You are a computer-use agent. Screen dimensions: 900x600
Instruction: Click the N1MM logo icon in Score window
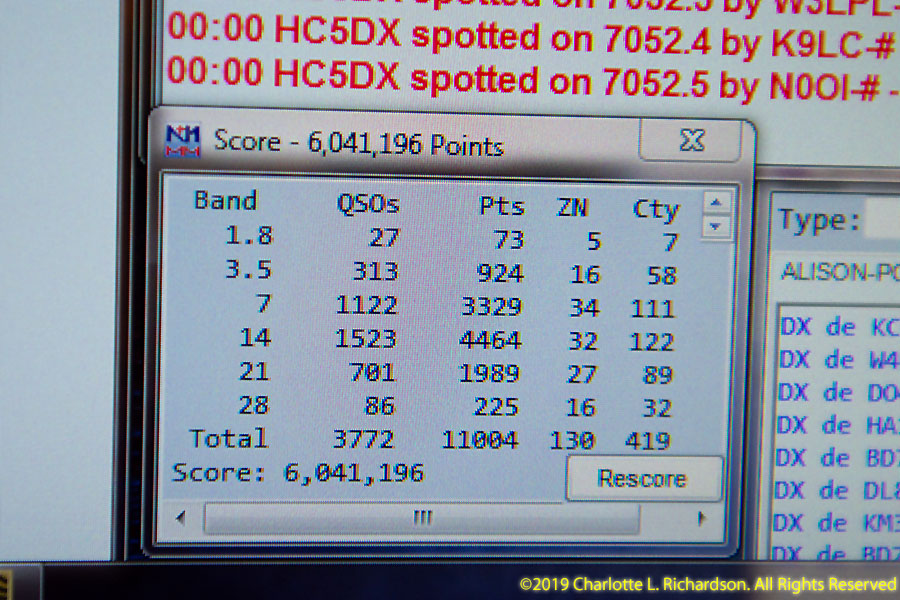[182, 141]
